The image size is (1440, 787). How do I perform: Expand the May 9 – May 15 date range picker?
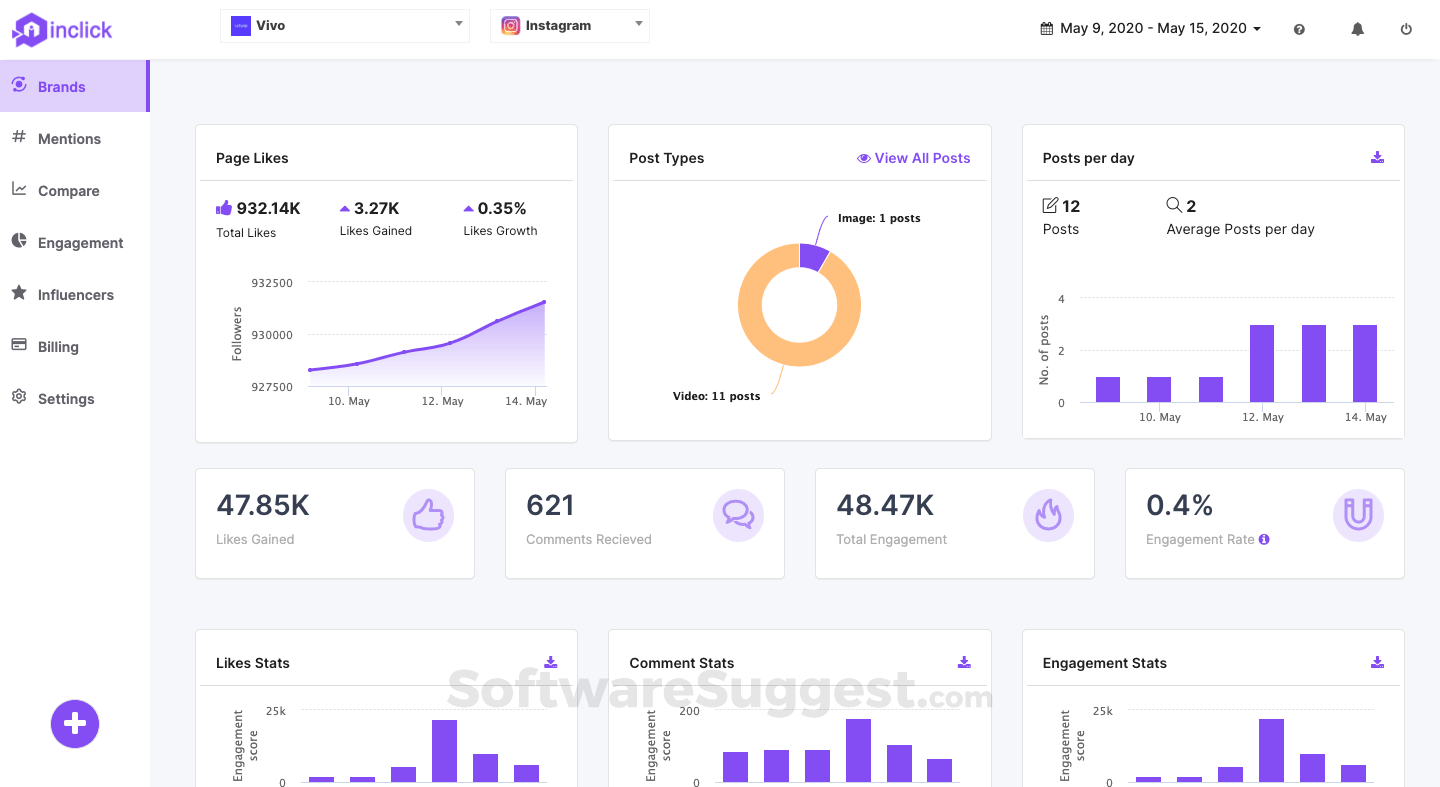[x=1151, y=28]
